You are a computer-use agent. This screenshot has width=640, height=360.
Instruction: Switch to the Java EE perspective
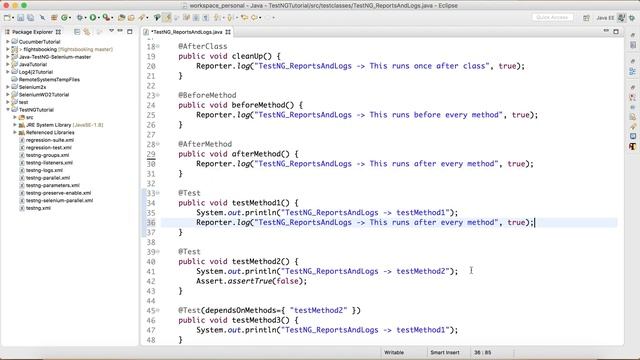coord(605,18)
